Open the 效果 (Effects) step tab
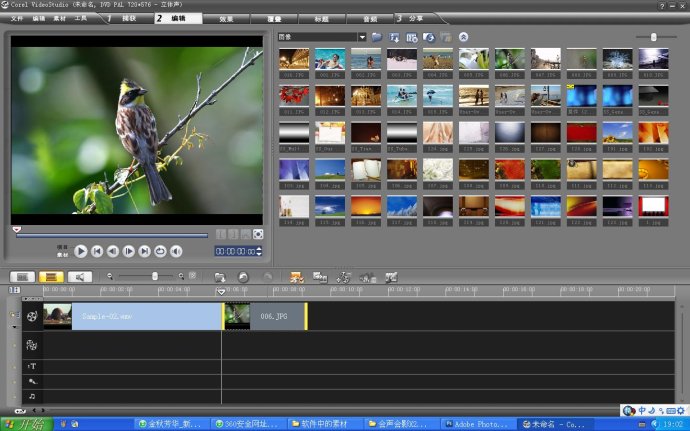This screenshot has height=431, width=690. pos(227,18)
